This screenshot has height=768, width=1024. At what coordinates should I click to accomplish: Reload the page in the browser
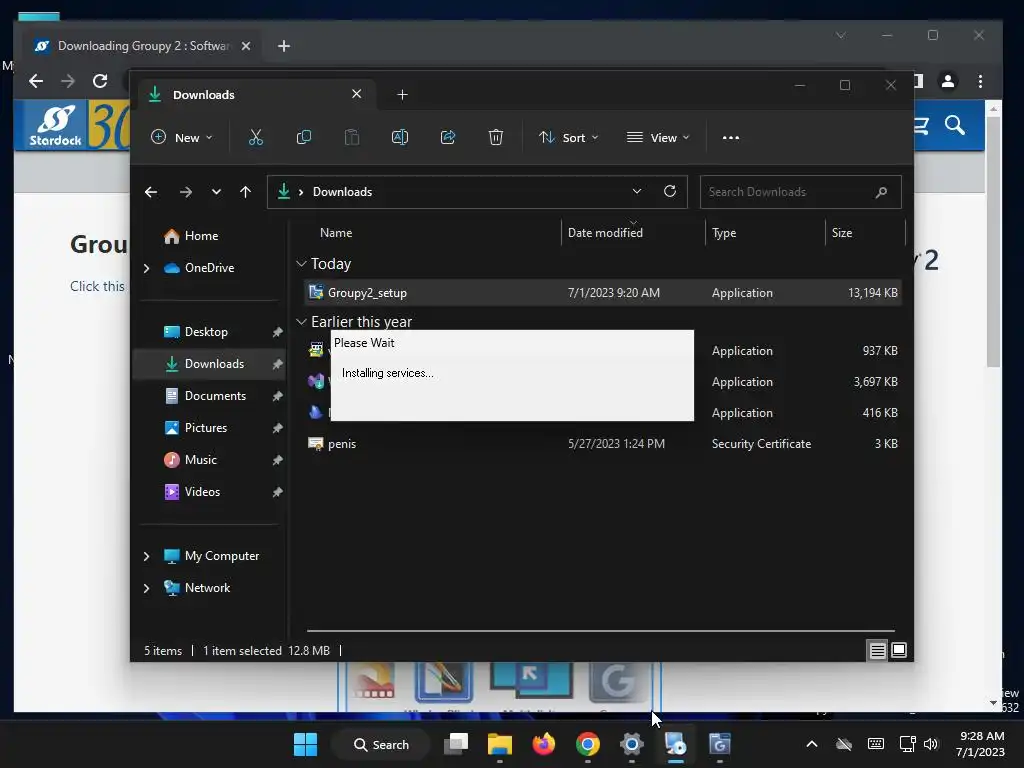click(x=100, y=81)
